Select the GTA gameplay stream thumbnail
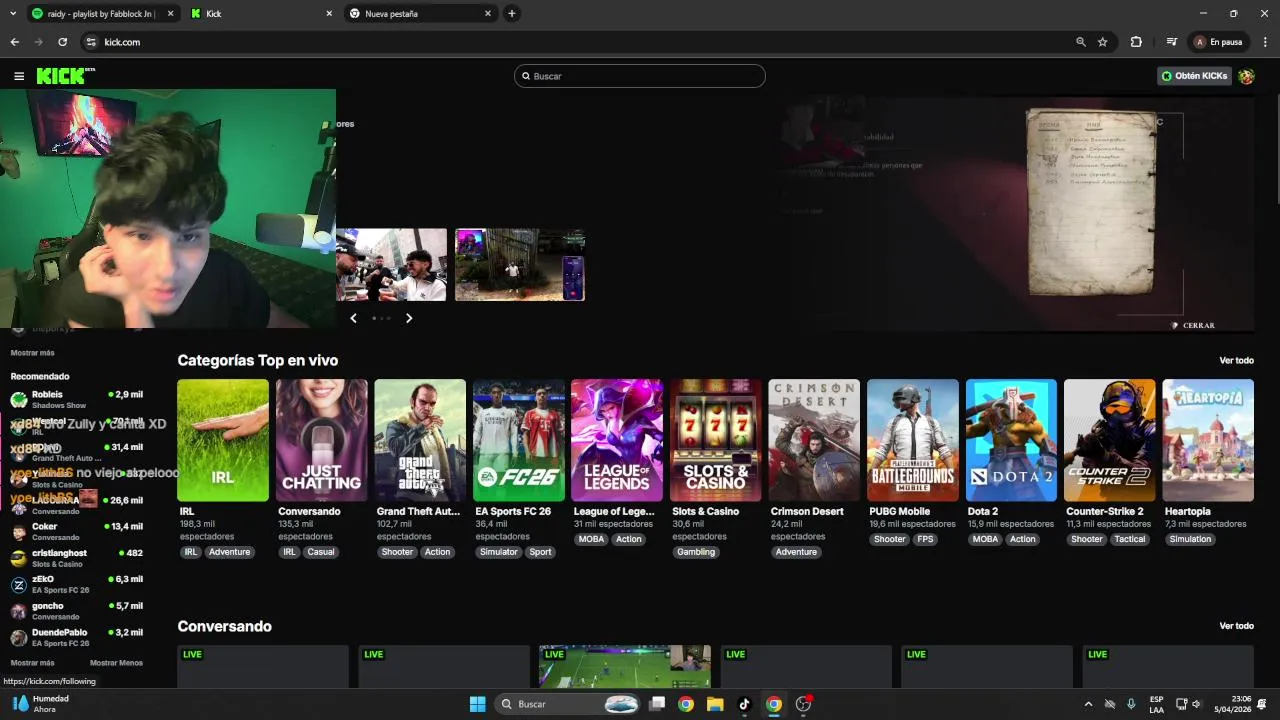The image size is (1280, 720). tap(520, 265)
